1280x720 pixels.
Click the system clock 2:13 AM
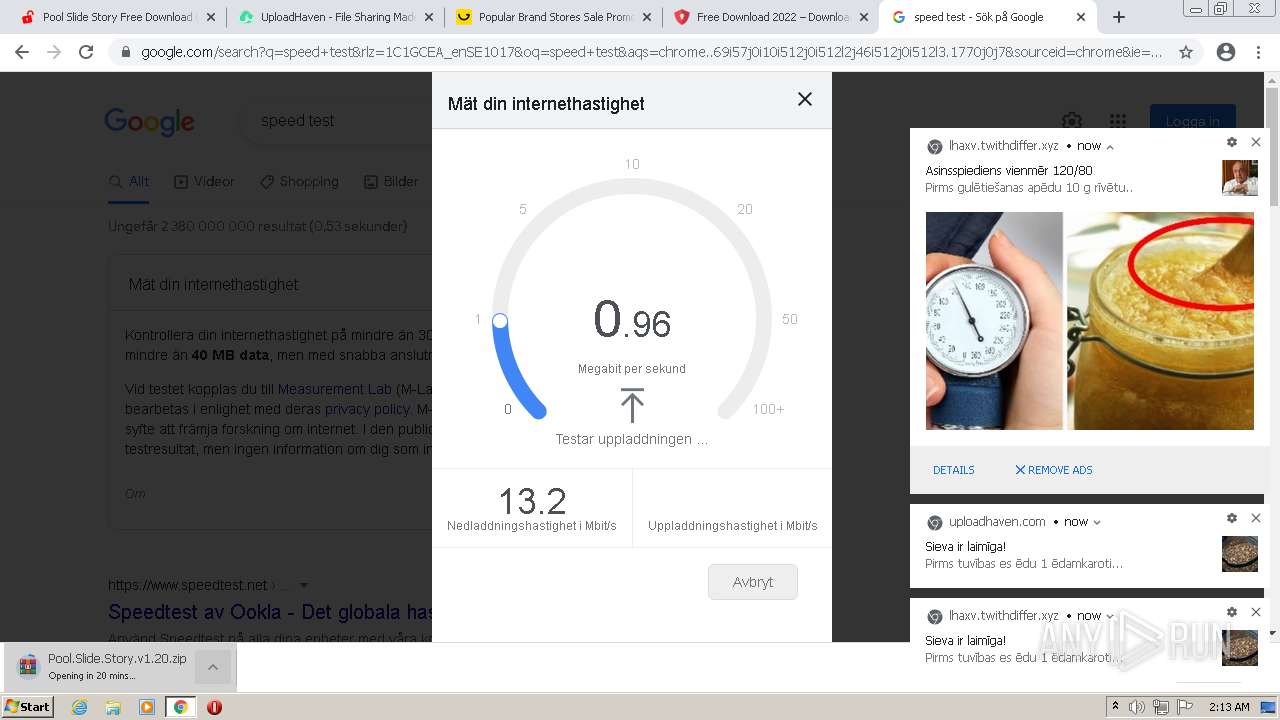tap(1229, 707)
